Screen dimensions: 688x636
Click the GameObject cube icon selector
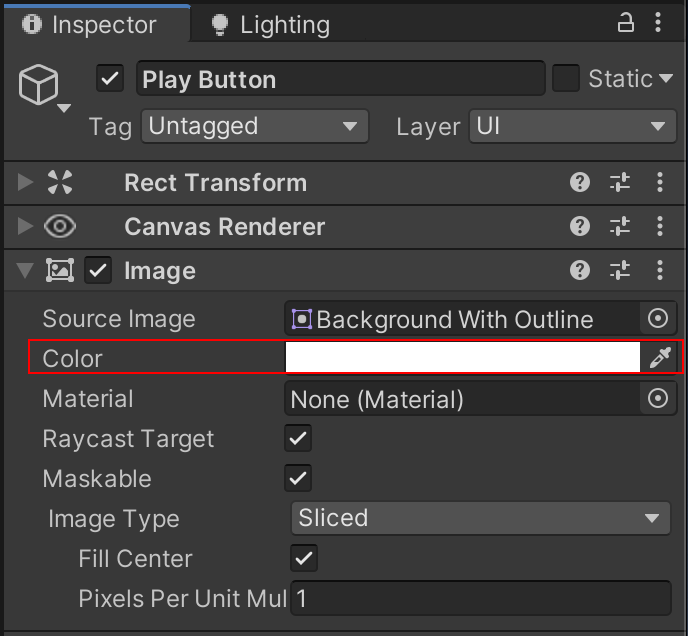(43, 89)
